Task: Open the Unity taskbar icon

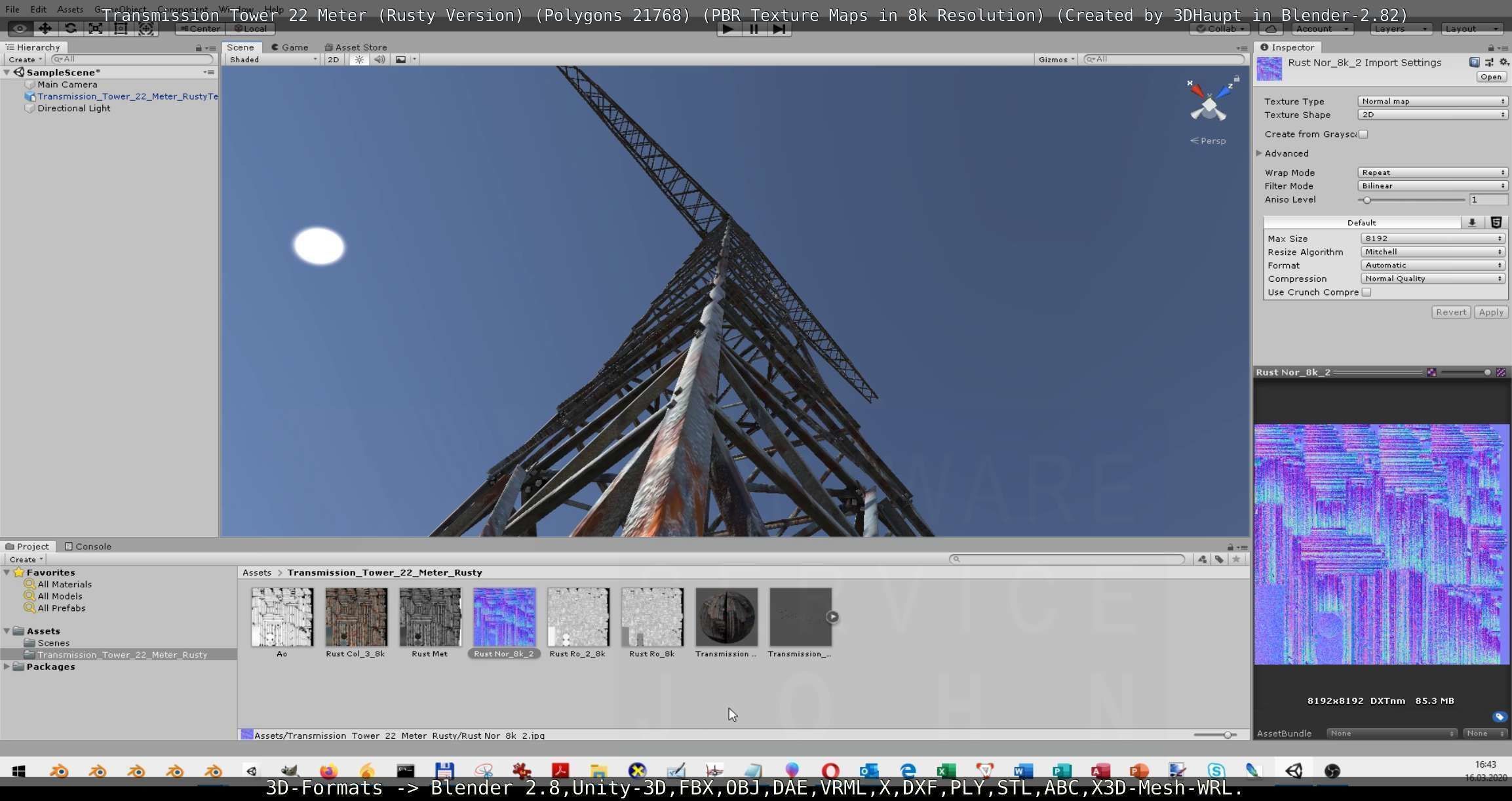Action: [x=1294, y=771]
